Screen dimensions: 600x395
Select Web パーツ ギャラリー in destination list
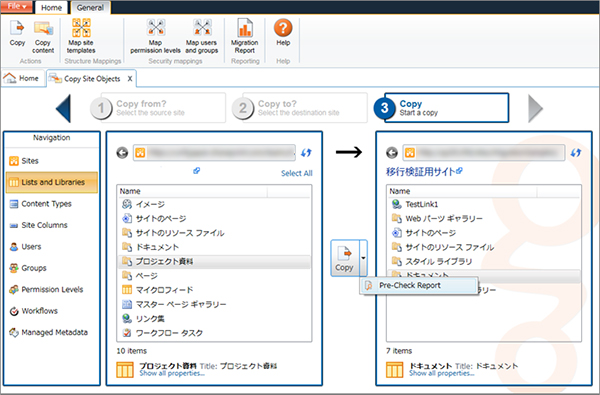click(x=484, y=219)
